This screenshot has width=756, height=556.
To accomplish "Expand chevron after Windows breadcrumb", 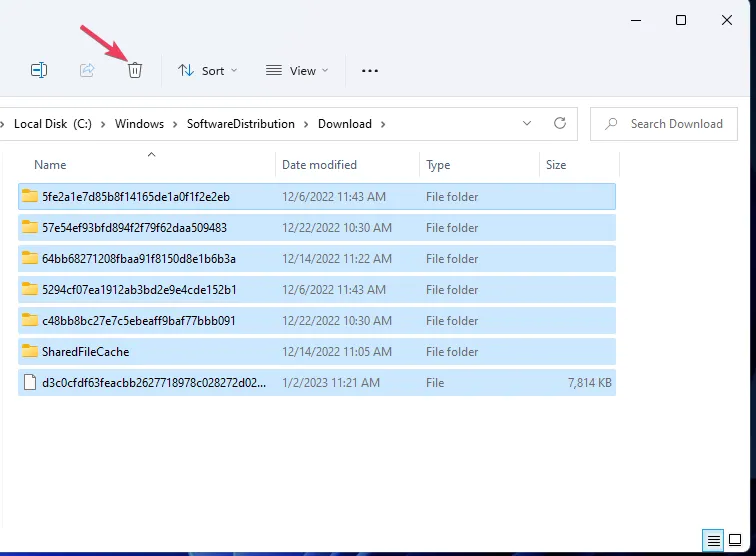I will pos(176,124).
